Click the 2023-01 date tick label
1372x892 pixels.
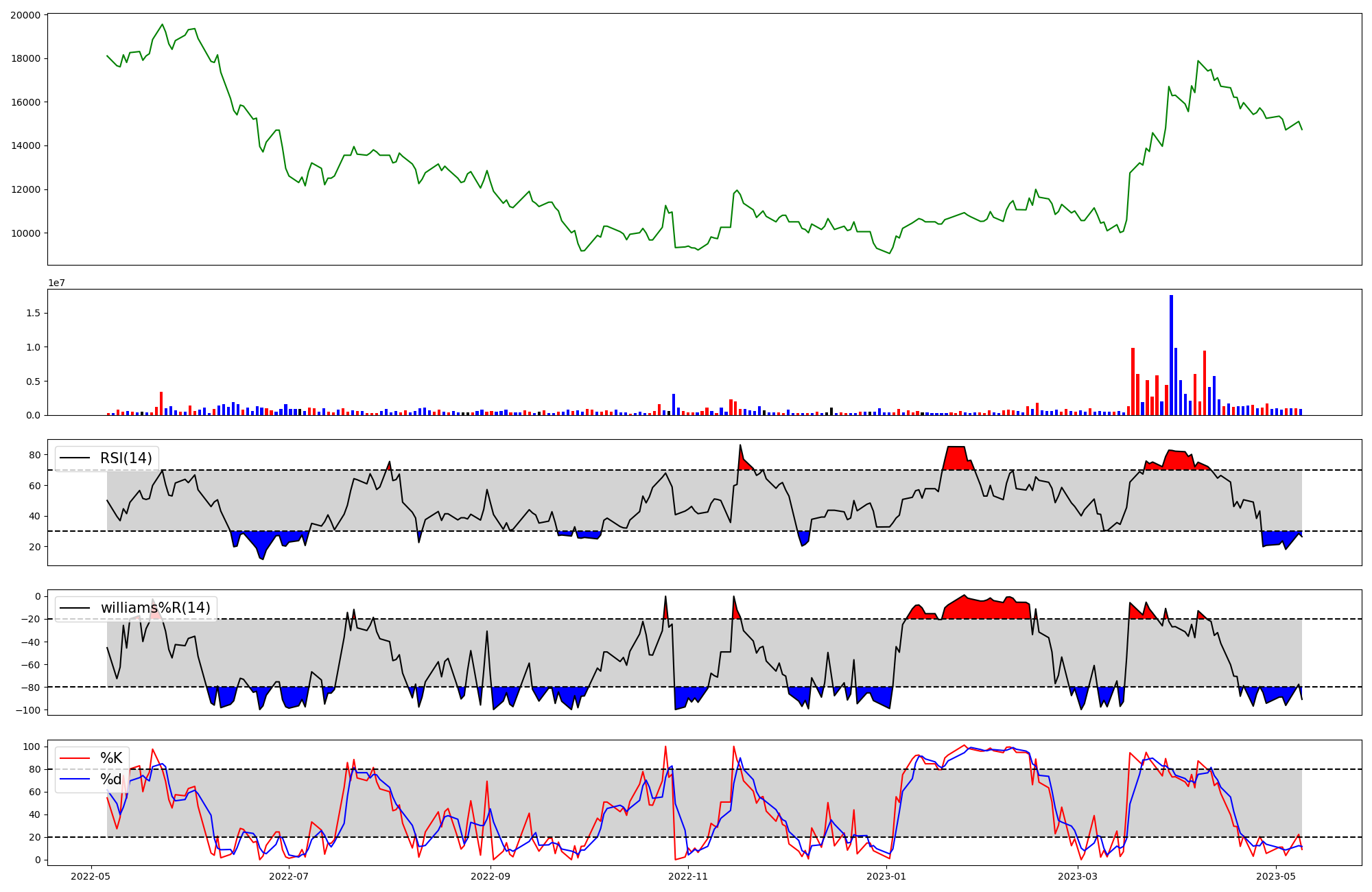pyautogui.click(x=886, y=876)
